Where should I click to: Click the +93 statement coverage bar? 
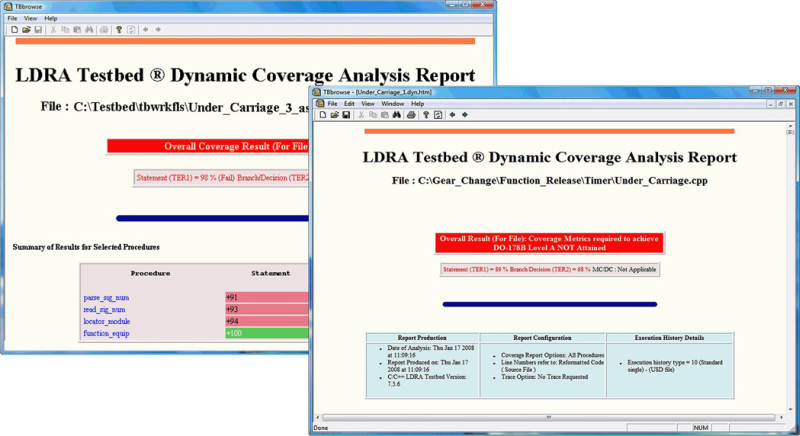click(x=267, y=310)
